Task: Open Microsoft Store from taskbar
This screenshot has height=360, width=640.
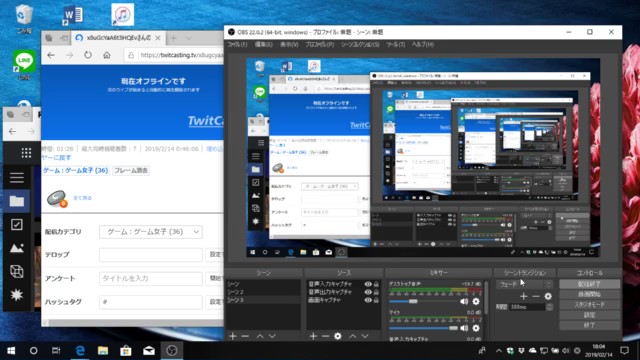Action: tap(126, 351)
